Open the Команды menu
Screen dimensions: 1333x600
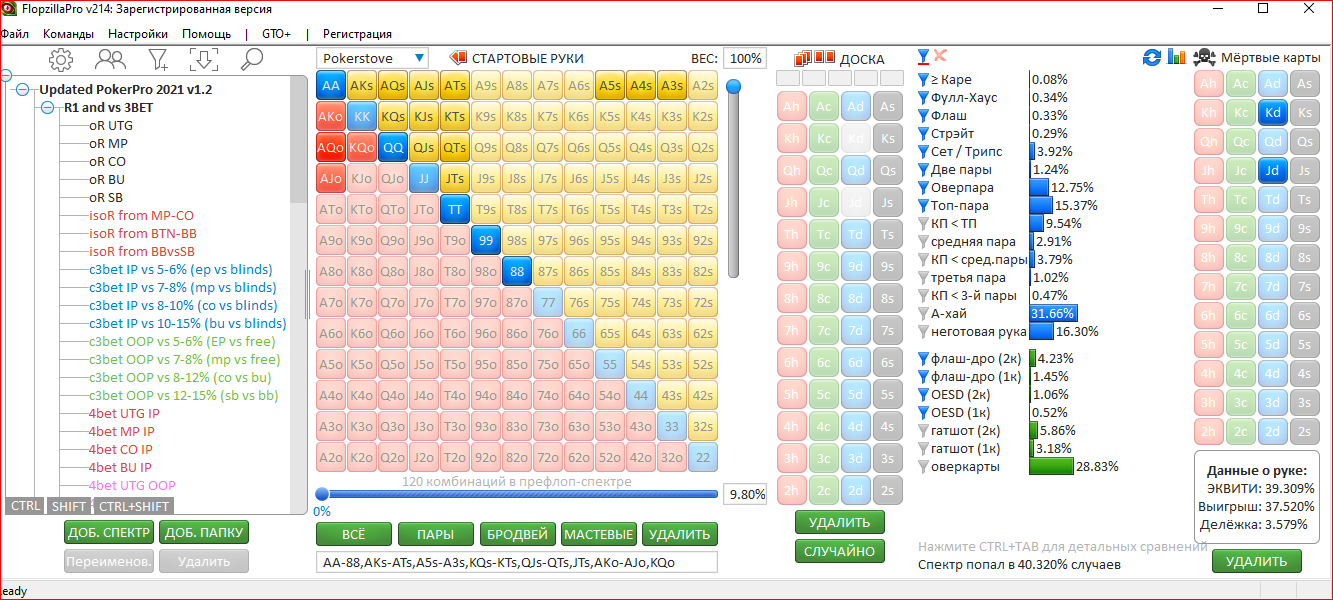(x=68, y=33)
